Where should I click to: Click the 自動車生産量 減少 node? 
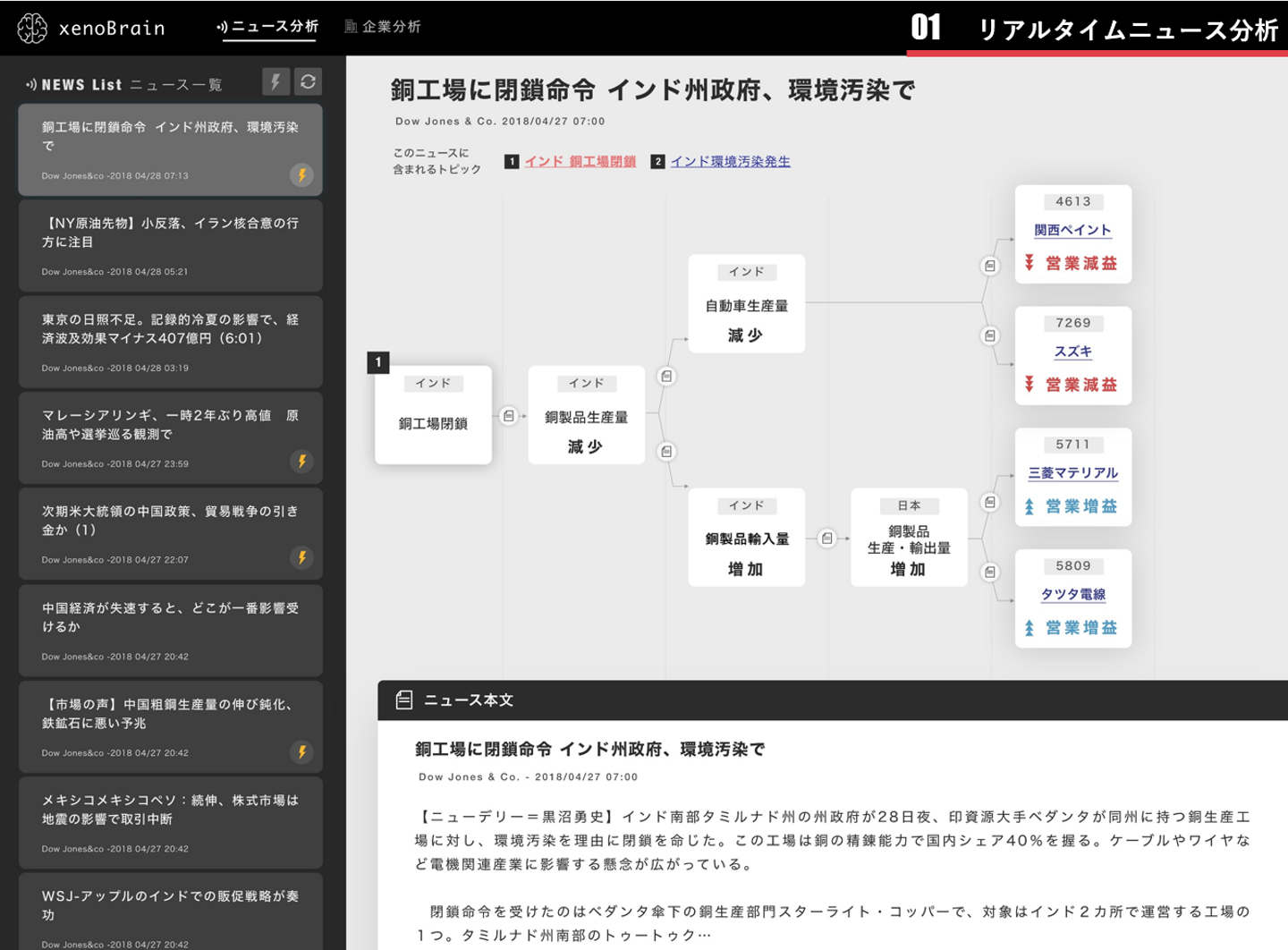pos(747,303)
